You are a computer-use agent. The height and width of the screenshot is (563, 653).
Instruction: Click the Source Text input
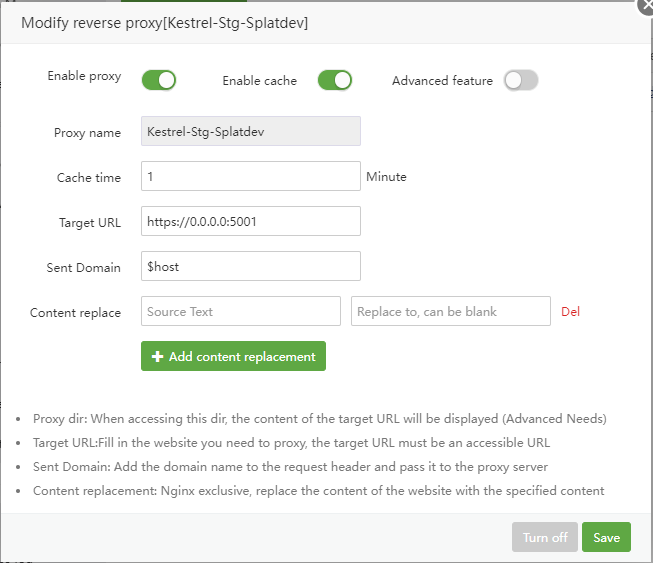point(240,311)
